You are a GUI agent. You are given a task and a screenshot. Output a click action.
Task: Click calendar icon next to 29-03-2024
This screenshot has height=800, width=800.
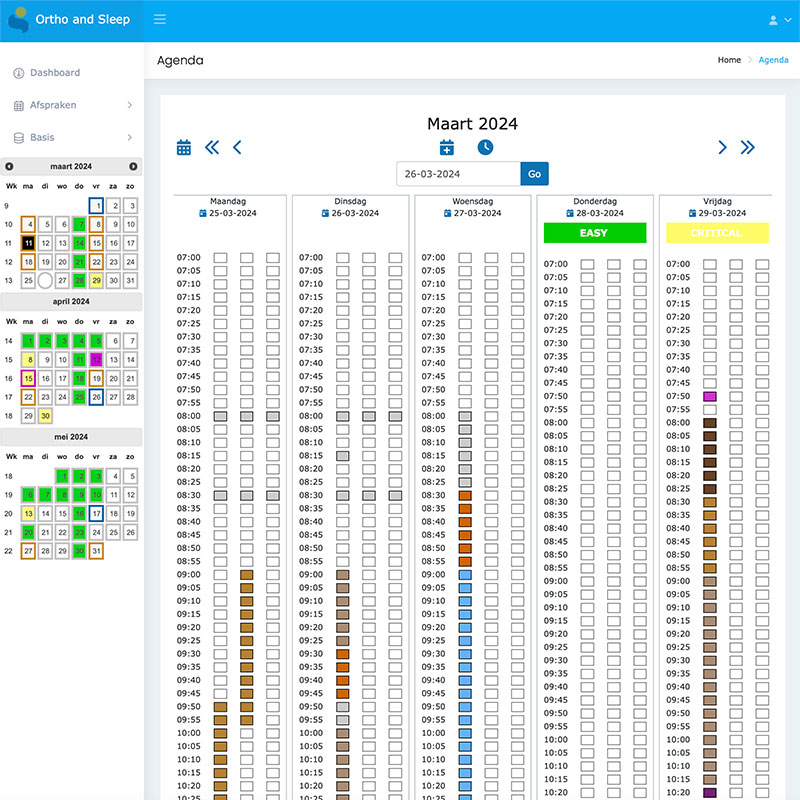click(x=692, y=213)
